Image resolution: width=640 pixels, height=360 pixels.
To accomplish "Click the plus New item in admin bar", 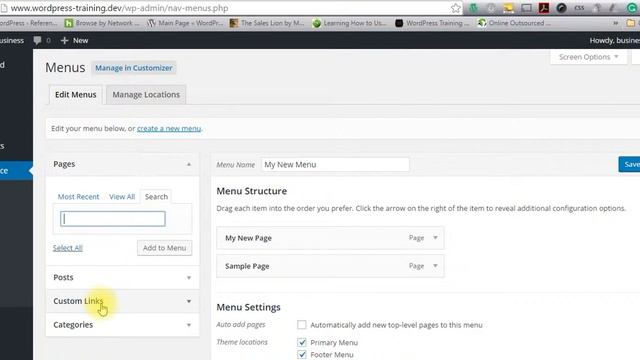I will tap(74, 40).
